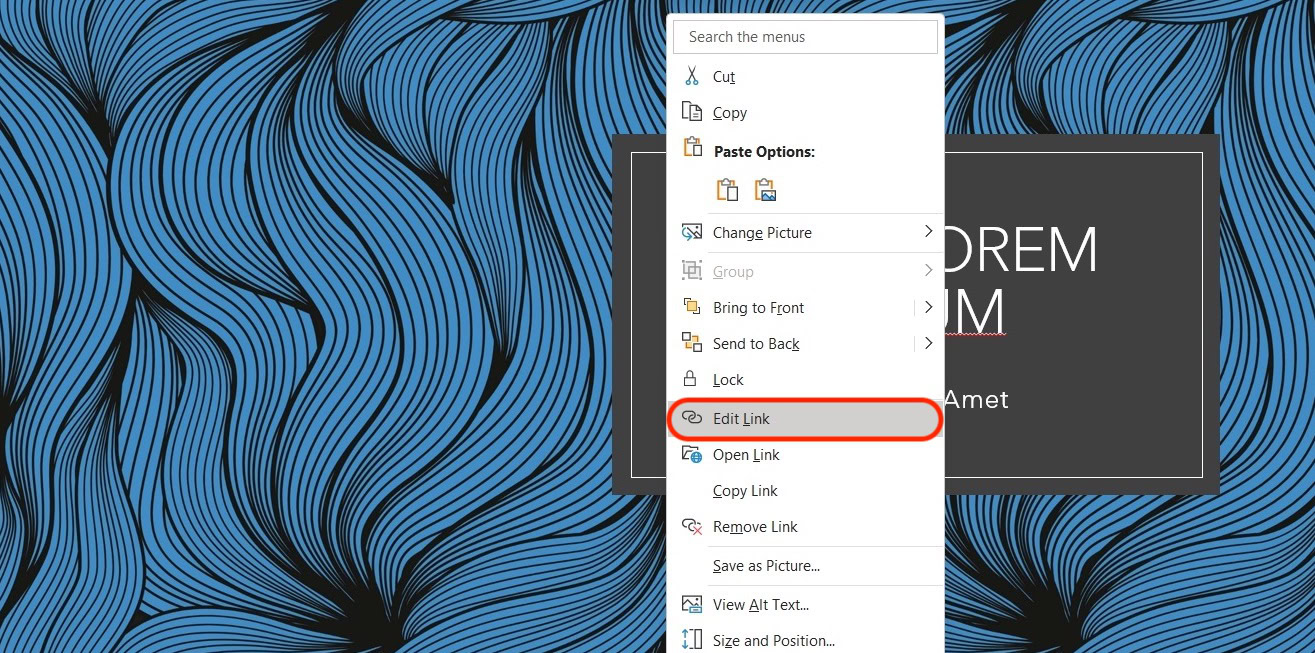The width and height of the screenshot is (1315, 653).
Task: Click the Edit Link chain icon
Action: 691,418
